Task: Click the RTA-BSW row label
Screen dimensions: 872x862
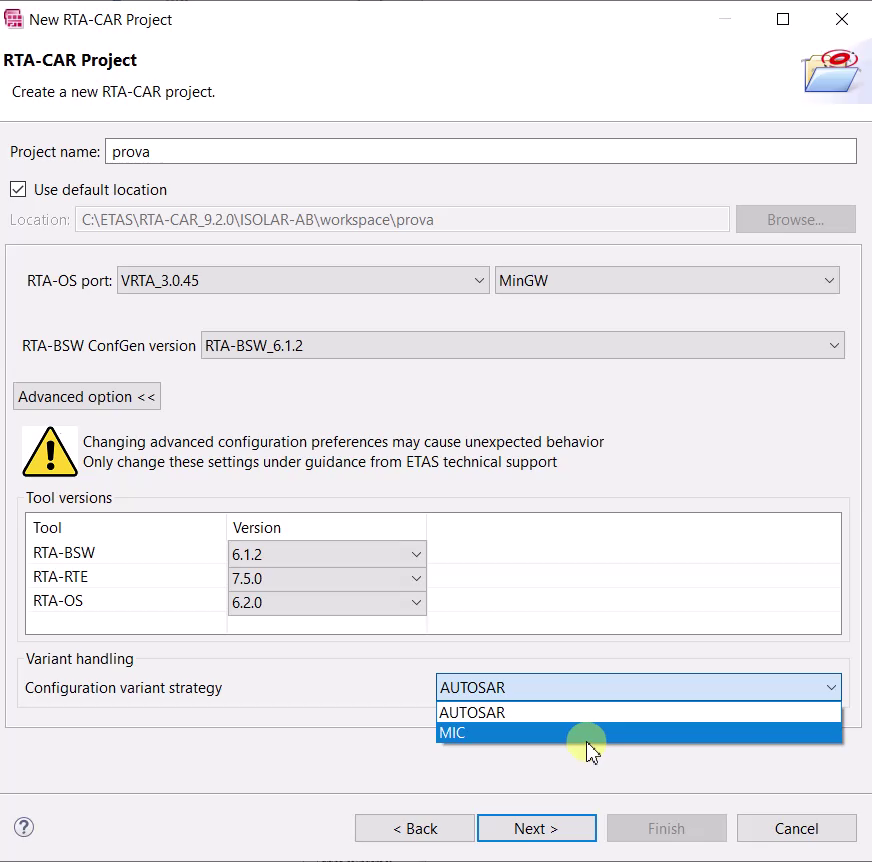Action: click(x=64, y=553)
